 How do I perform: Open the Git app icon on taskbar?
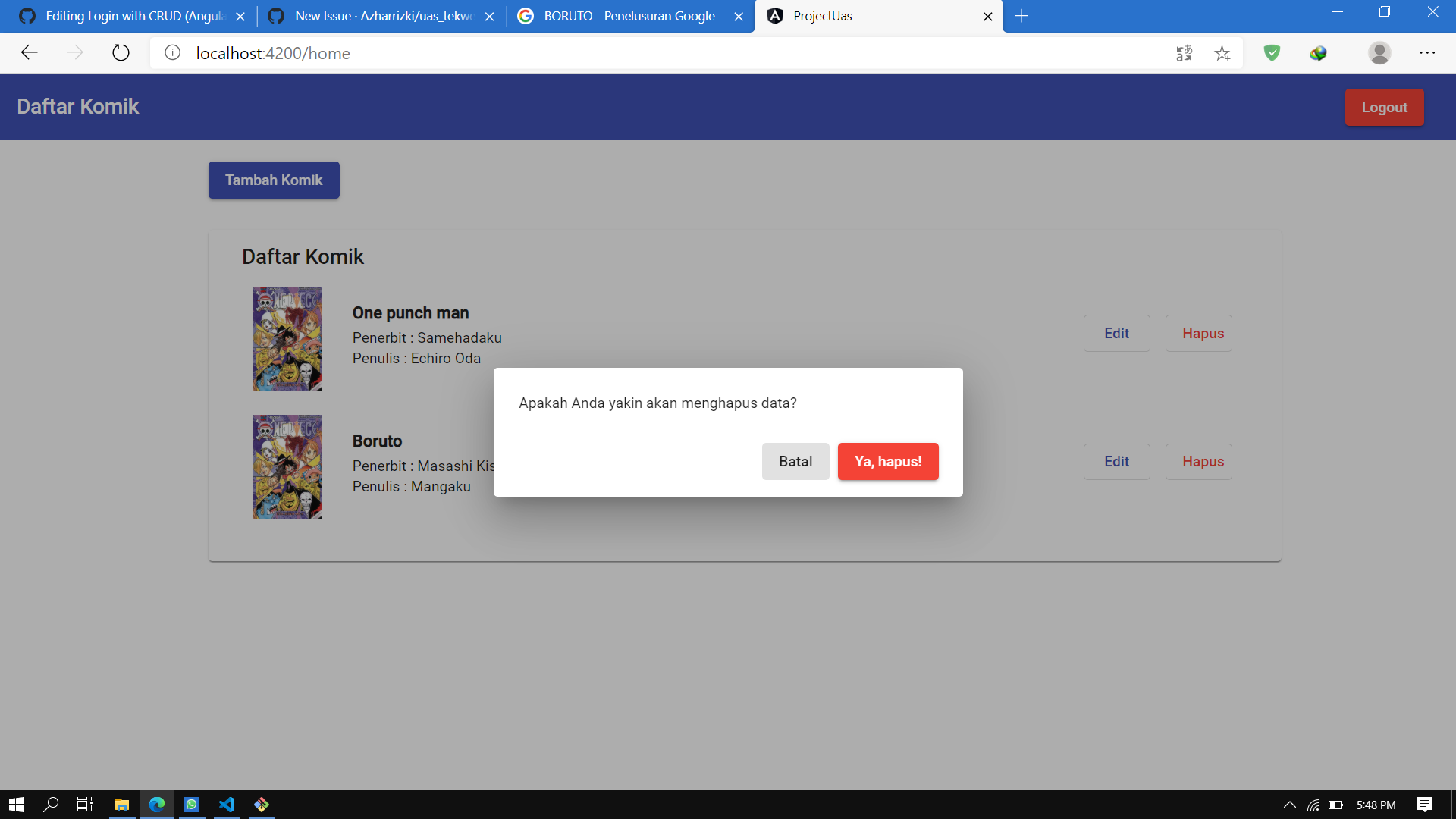(262, 805)
